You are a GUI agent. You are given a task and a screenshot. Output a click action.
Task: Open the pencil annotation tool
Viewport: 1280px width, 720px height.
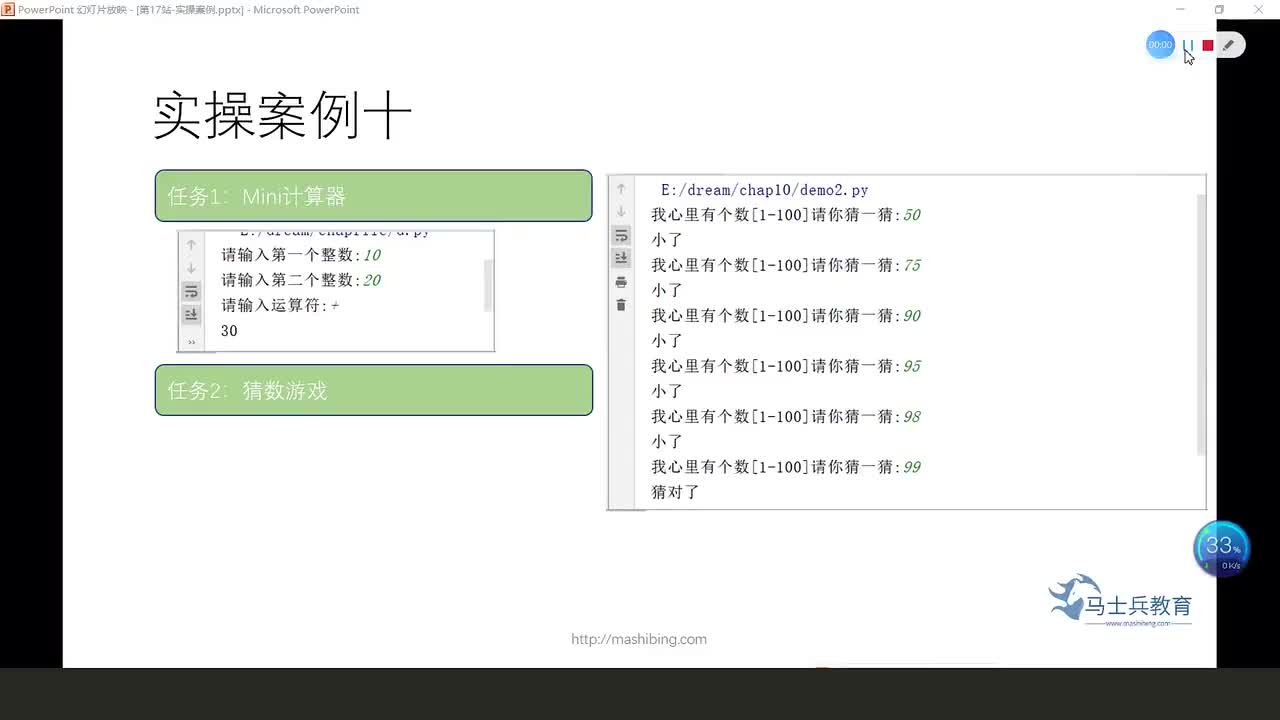[1229, 45]
